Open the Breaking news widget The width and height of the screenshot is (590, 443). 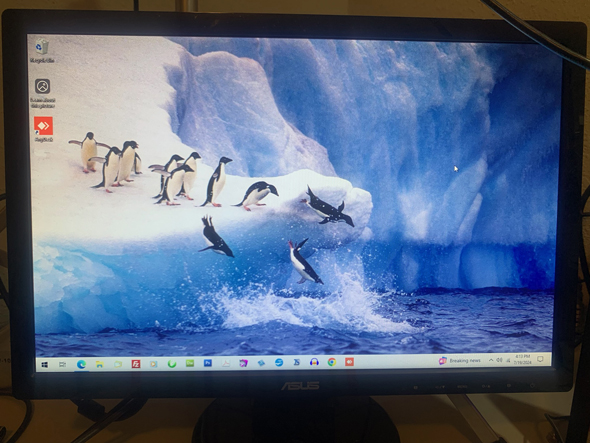pyautogui.click(x=460, y=361)
